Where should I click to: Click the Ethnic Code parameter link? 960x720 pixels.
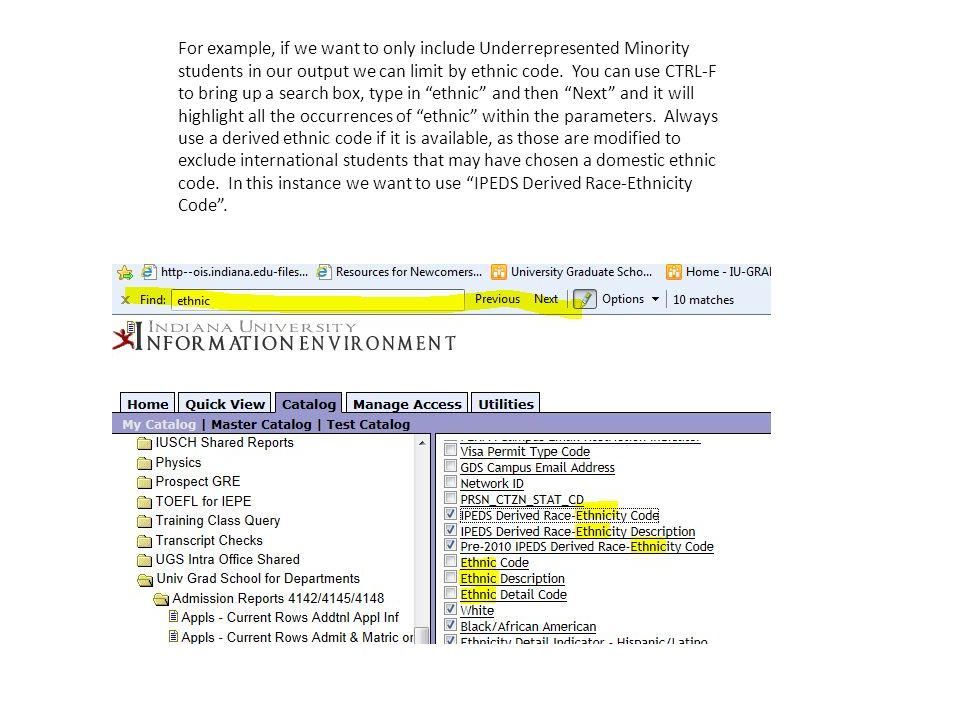click(x=494, y=563)
